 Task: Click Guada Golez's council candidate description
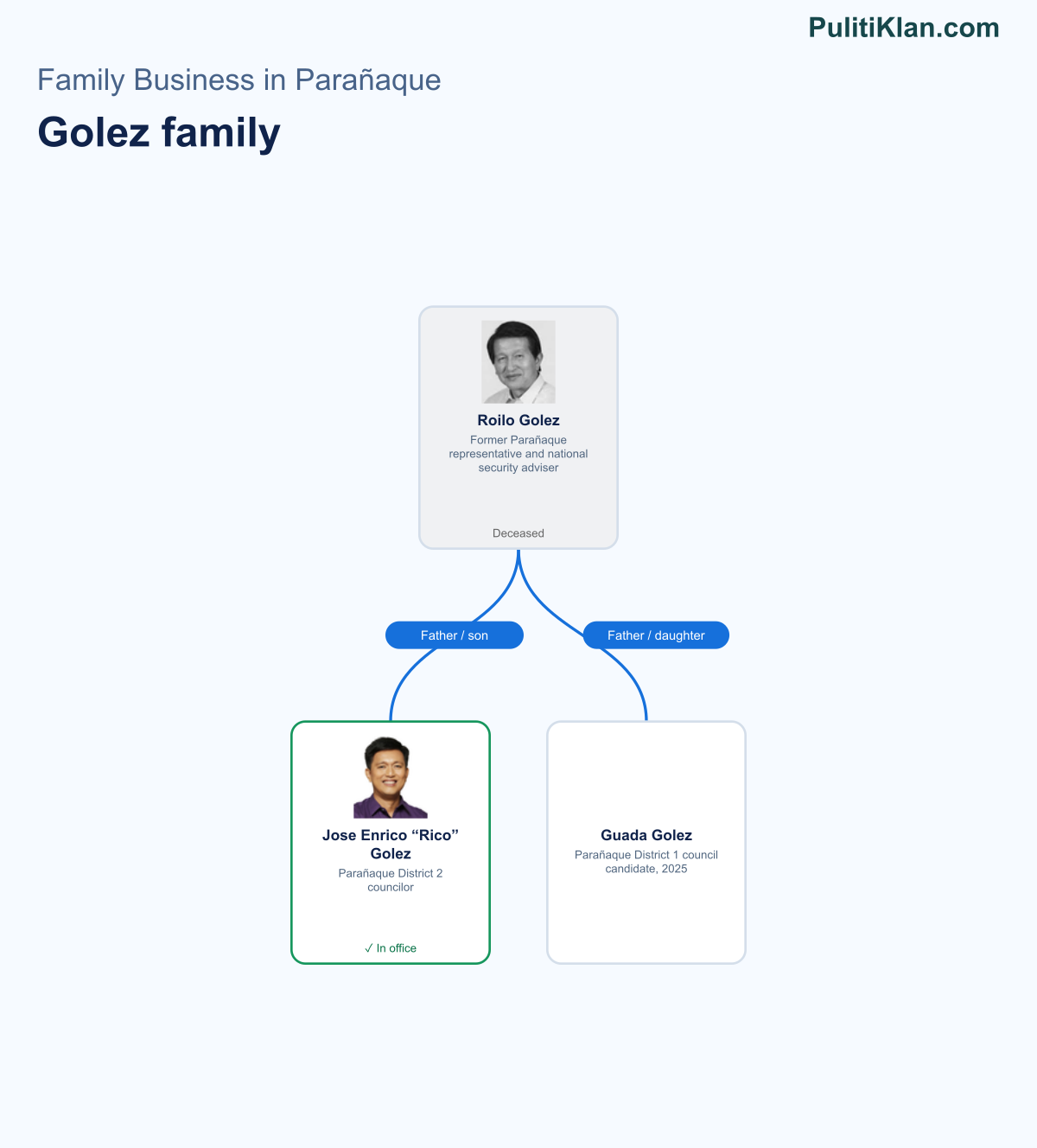pos(646,862)
